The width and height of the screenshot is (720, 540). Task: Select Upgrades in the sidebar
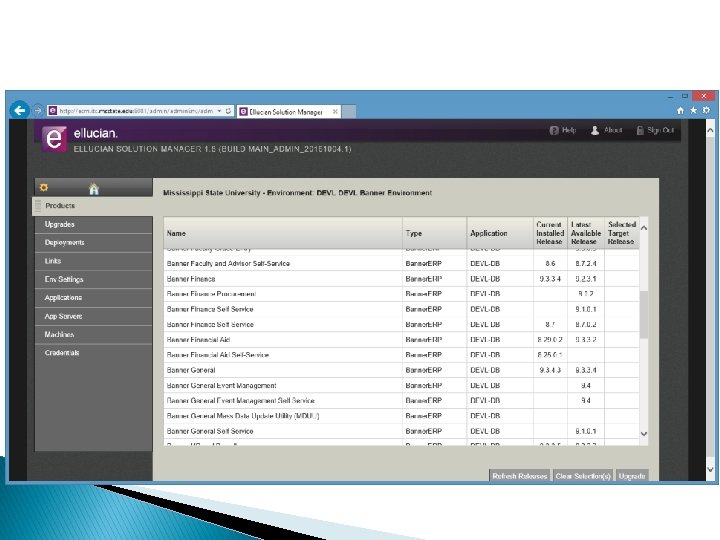(x=94, y=225)
